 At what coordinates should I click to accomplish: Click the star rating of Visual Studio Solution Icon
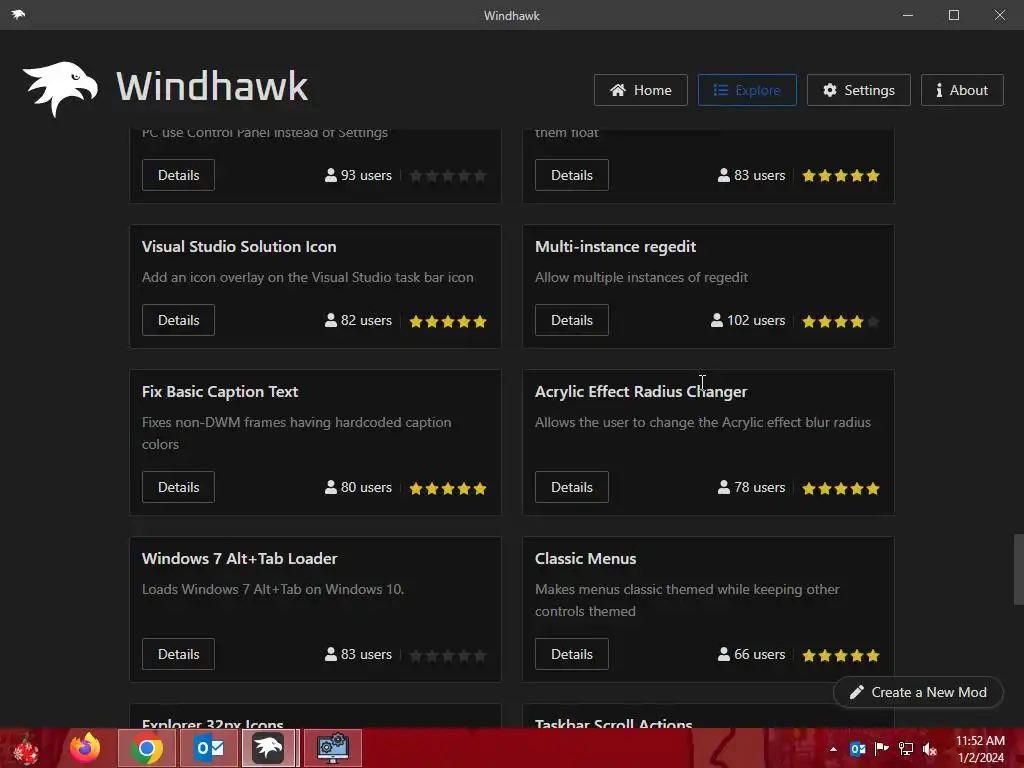(448, 321)
